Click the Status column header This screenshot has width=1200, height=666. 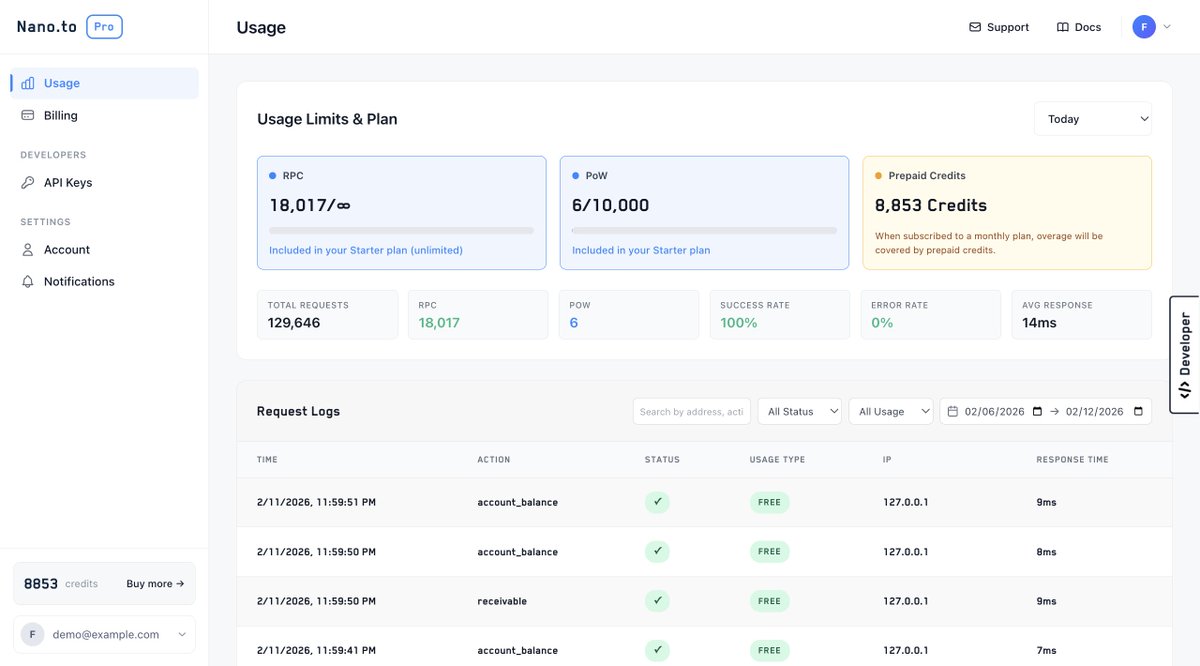tap(662, 460)
